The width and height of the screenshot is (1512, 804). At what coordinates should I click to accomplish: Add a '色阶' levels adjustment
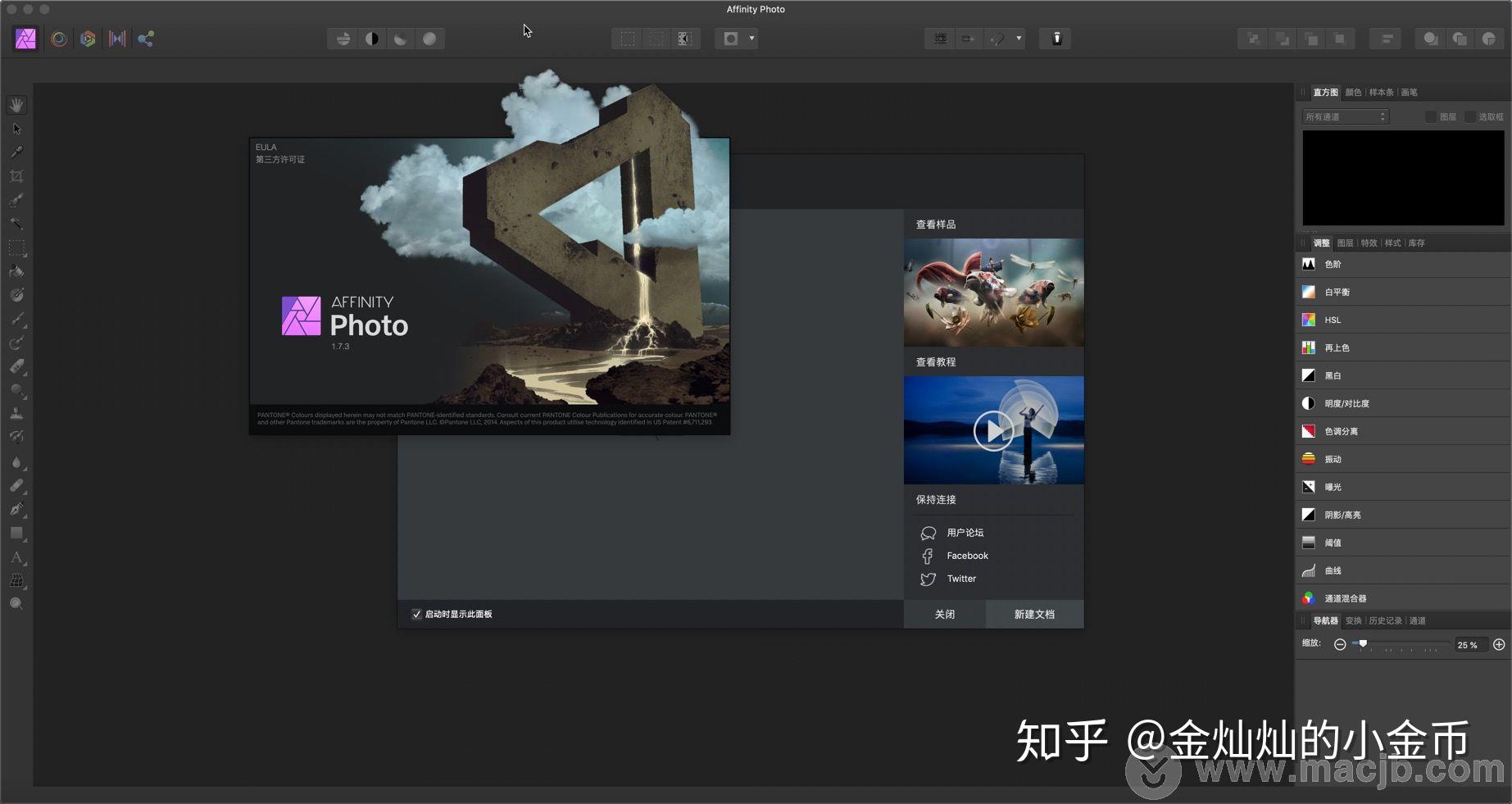[1403, 264]
